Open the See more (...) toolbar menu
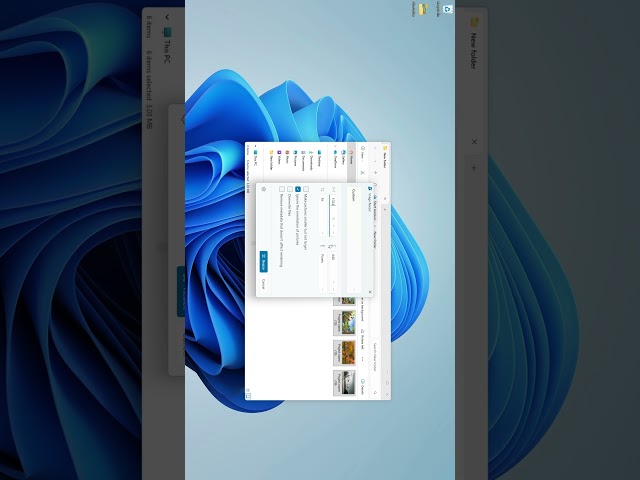Screen dimensions: 640x480 (x=362, y=358)
